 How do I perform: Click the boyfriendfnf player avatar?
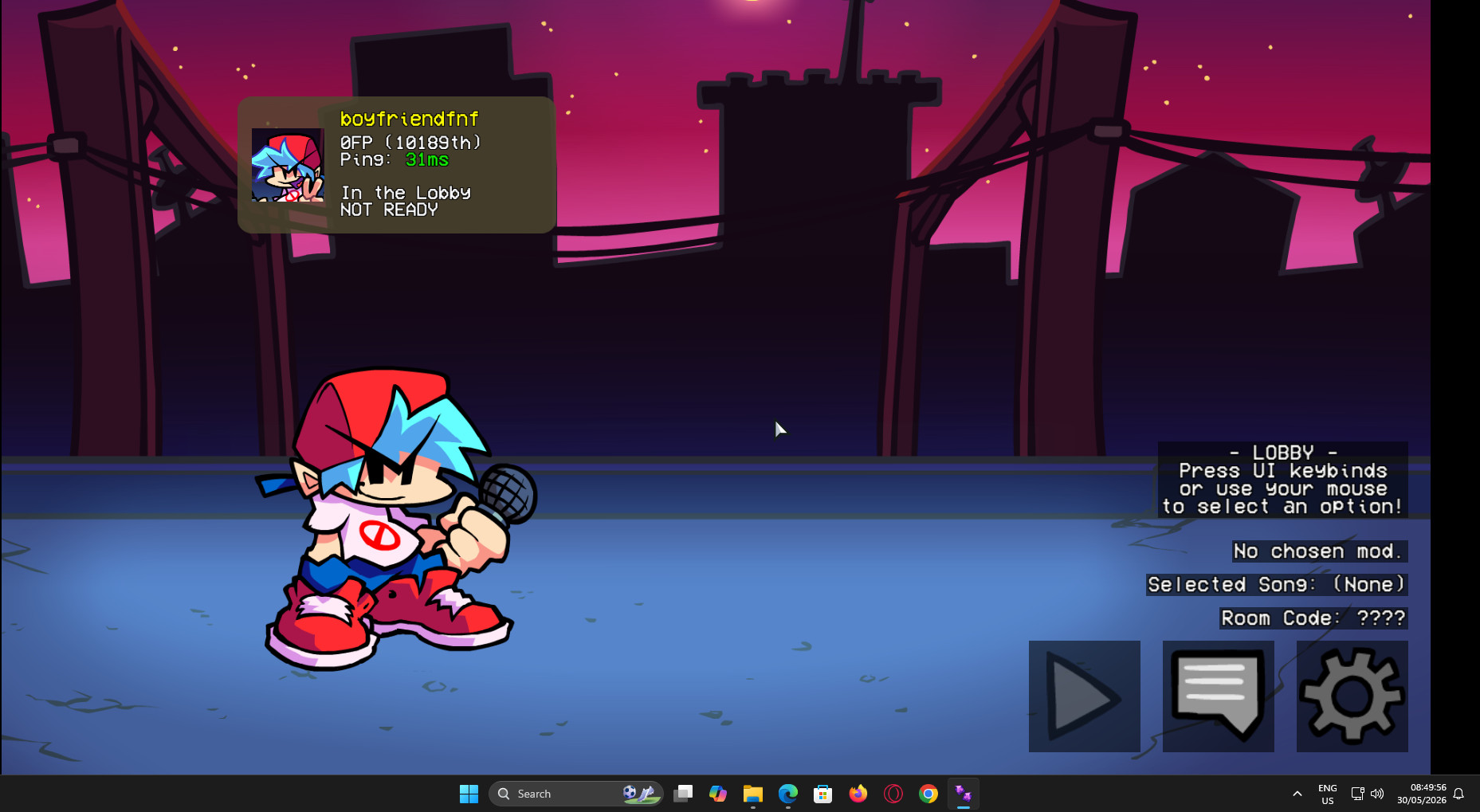(x=288, y=165)
